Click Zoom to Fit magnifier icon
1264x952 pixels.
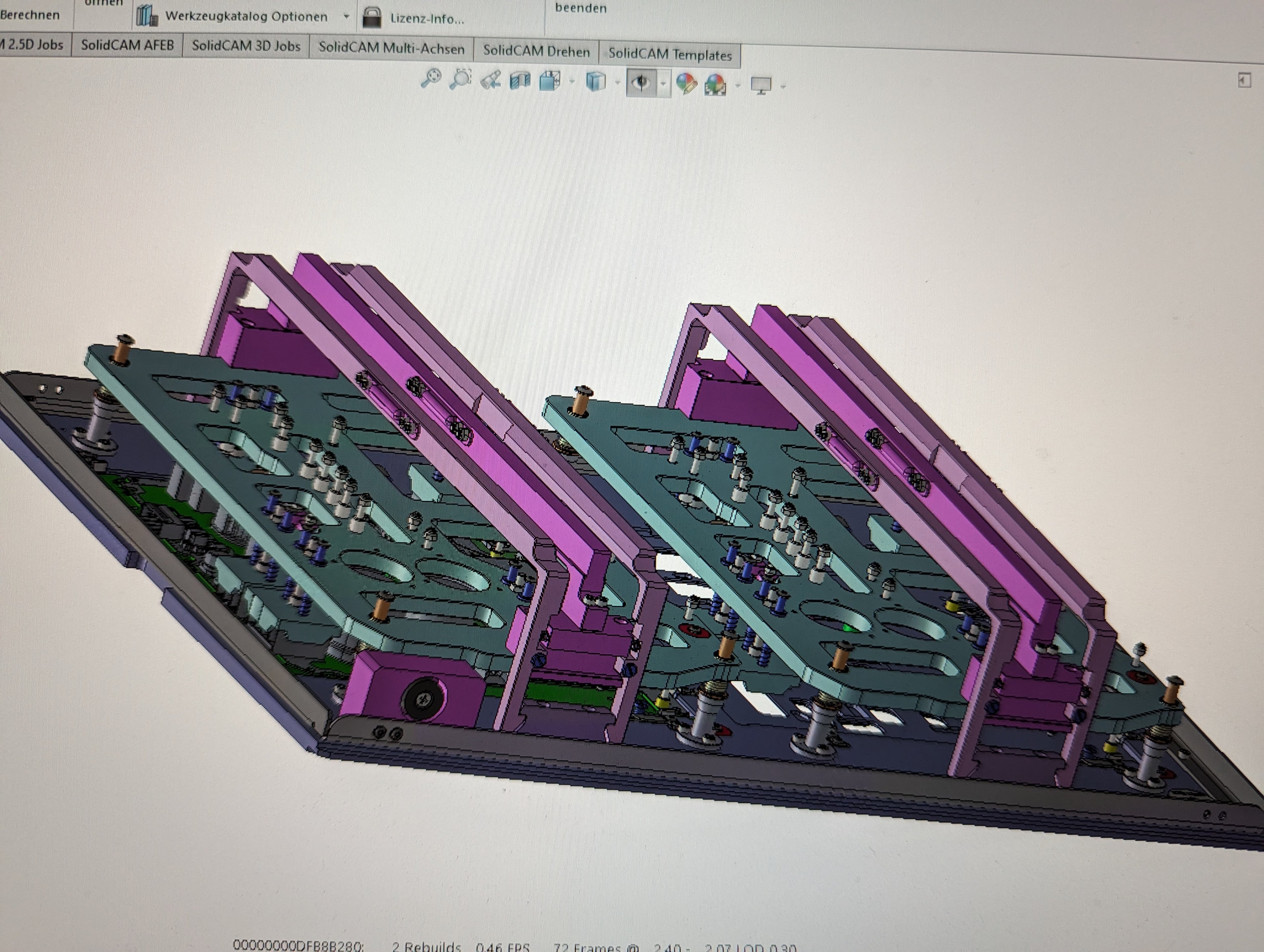(x=431, y=78)
